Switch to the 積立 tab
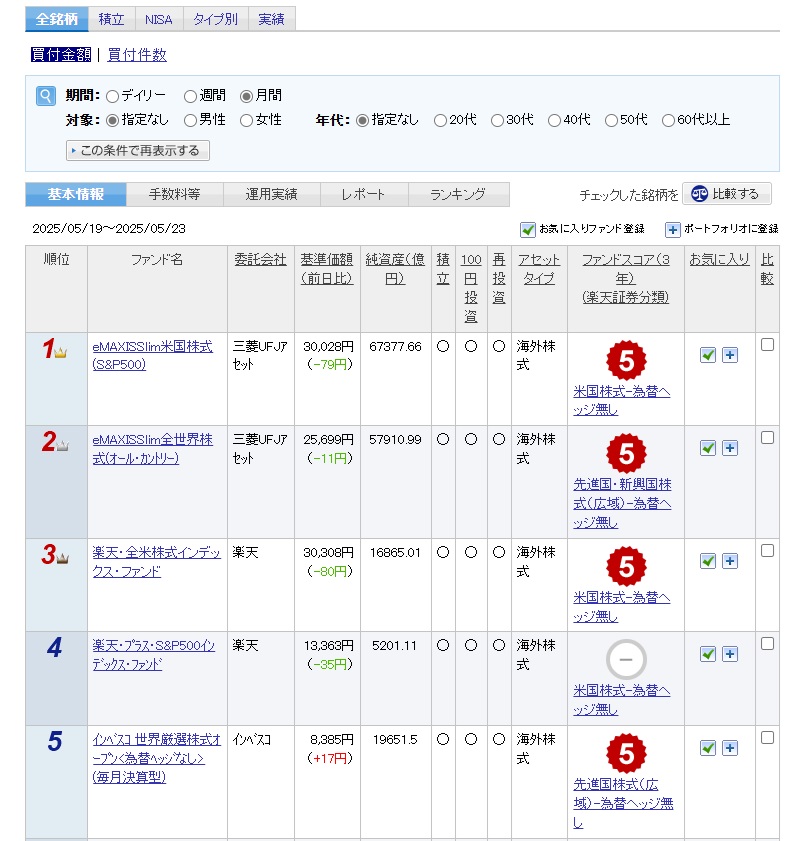This screenshot has width=787, height=841. 112,19
